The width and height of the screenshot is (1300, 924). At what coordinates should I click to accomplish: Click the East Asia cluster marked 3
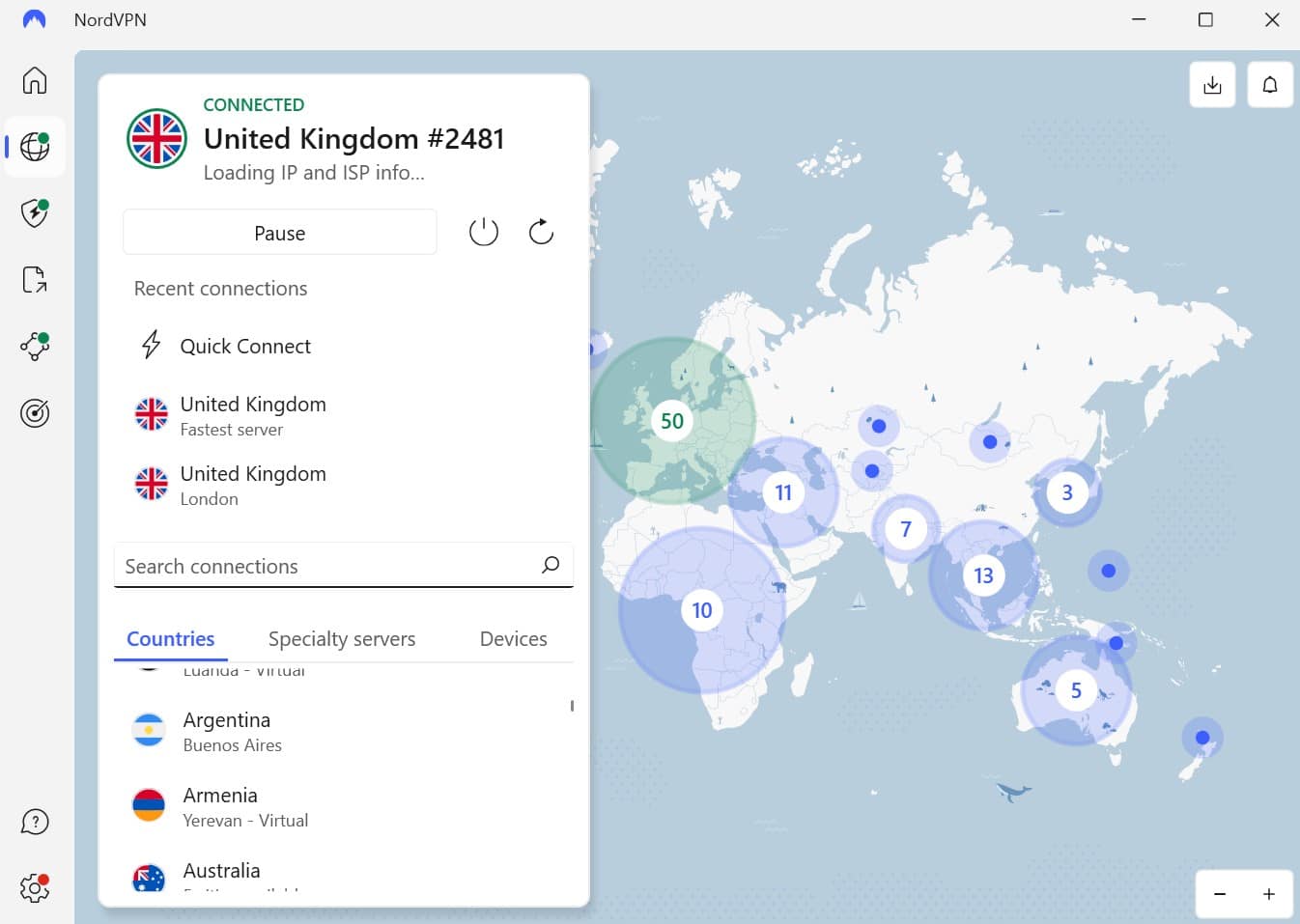pos(1067,492)
